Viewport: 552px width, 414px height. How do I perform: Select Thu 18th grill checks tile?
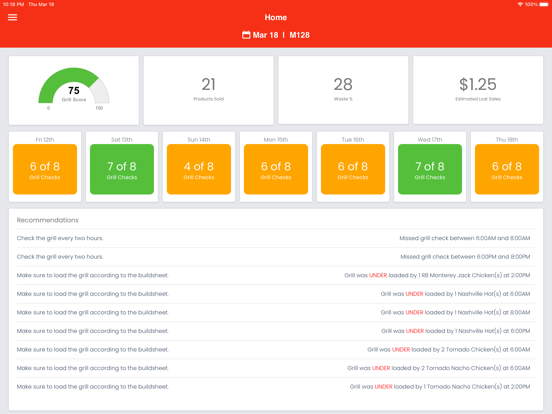click(x=507, y=169)
